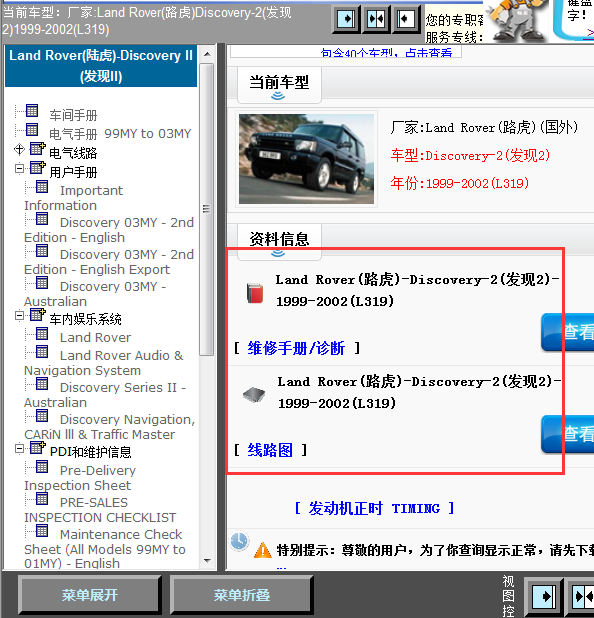The height and width of the screenshot is (618, 594).
Task: Click the red 车型:Discovery-2(发现2) text
Action: (470, 156)
